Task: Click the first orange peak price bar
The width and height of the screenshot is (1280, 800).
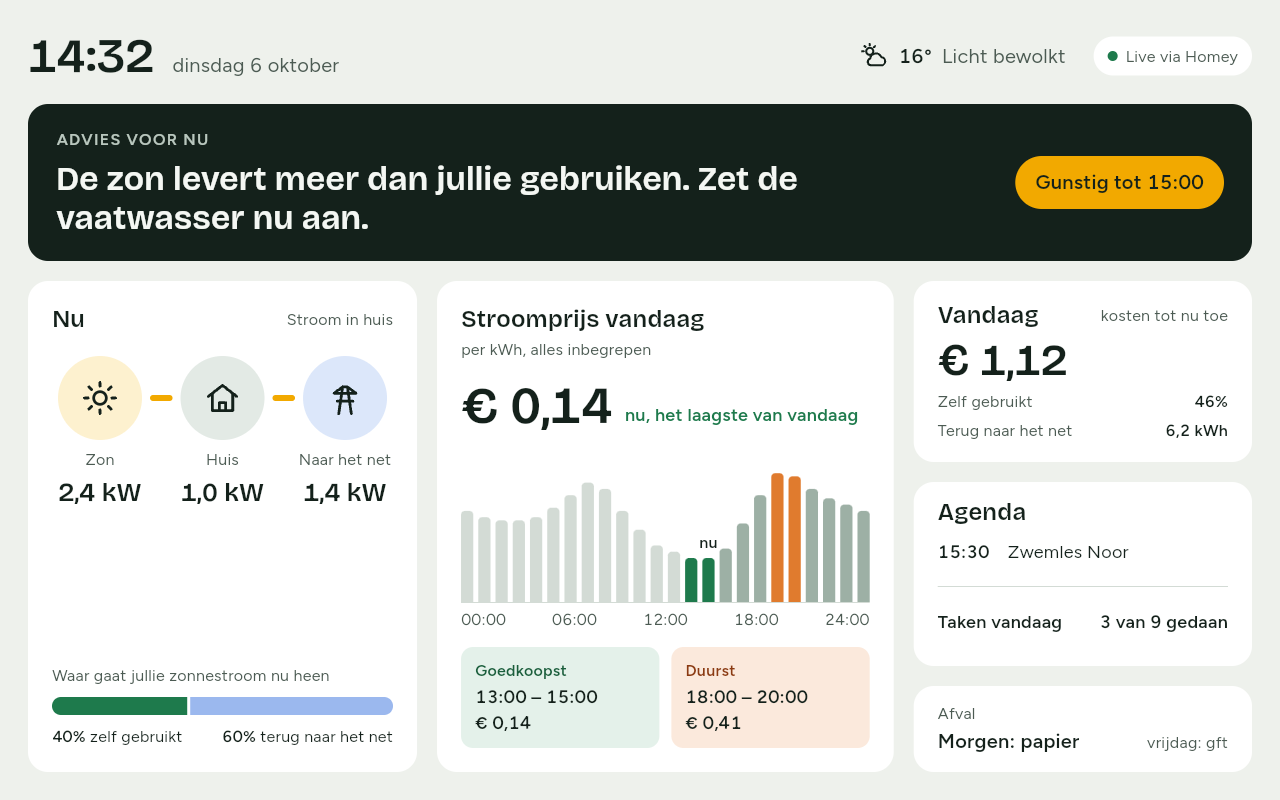Action: (777, 538)
